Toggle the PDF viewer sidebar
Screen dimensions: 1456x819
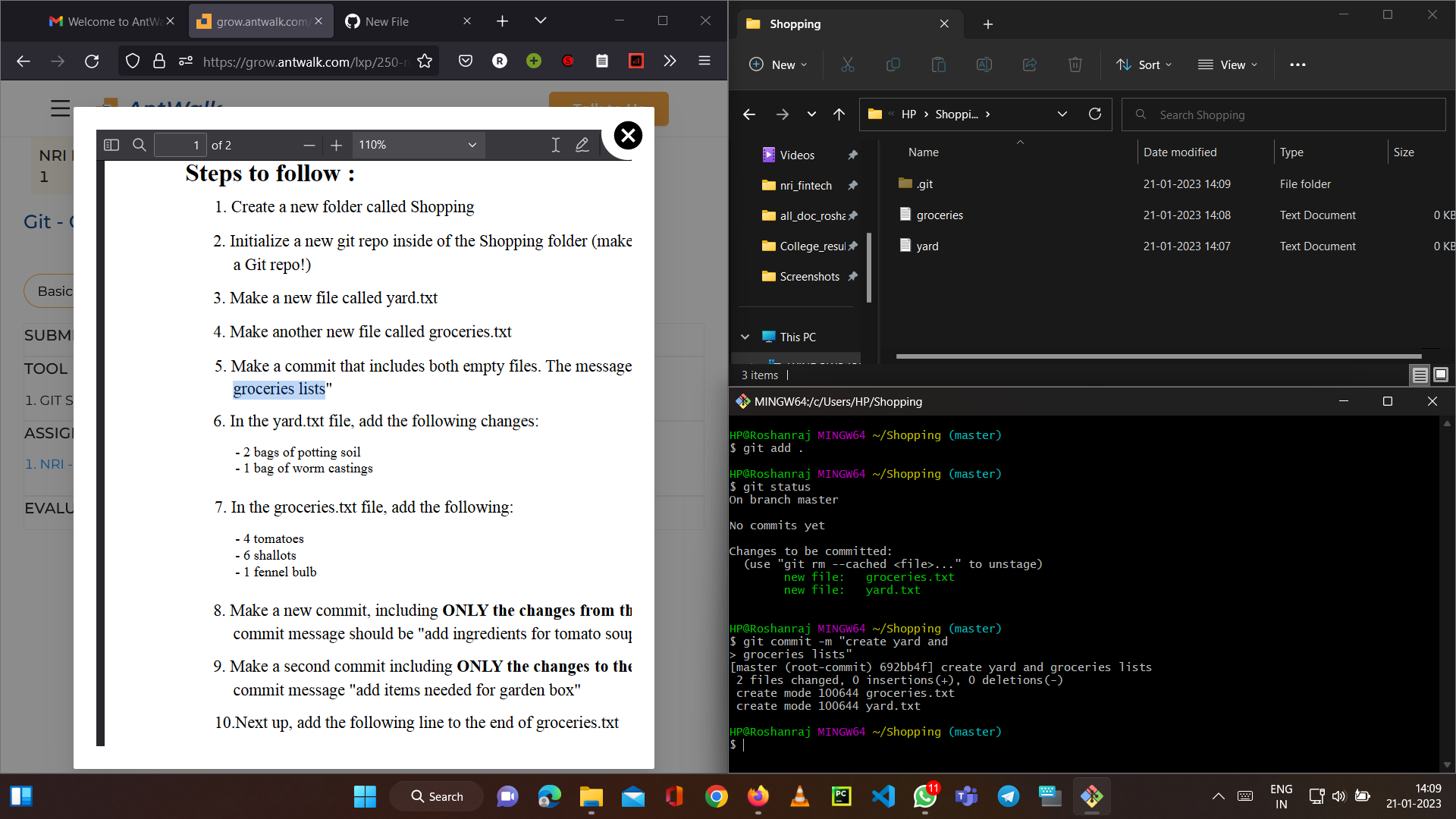(111, 145)
